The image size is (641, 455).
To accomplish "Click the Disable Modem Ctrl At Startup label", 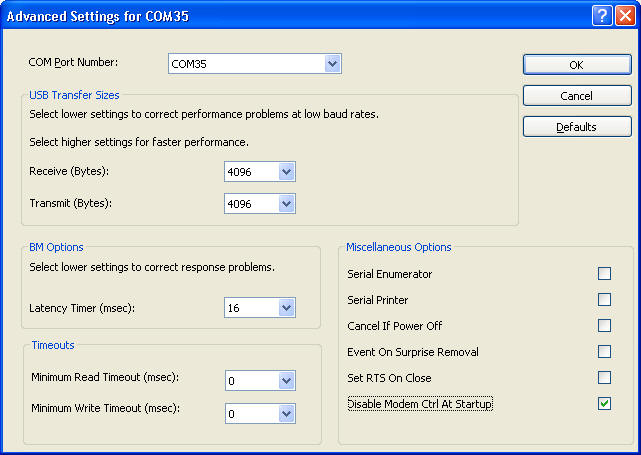I will pyautogui.click(x=420, y=404).
